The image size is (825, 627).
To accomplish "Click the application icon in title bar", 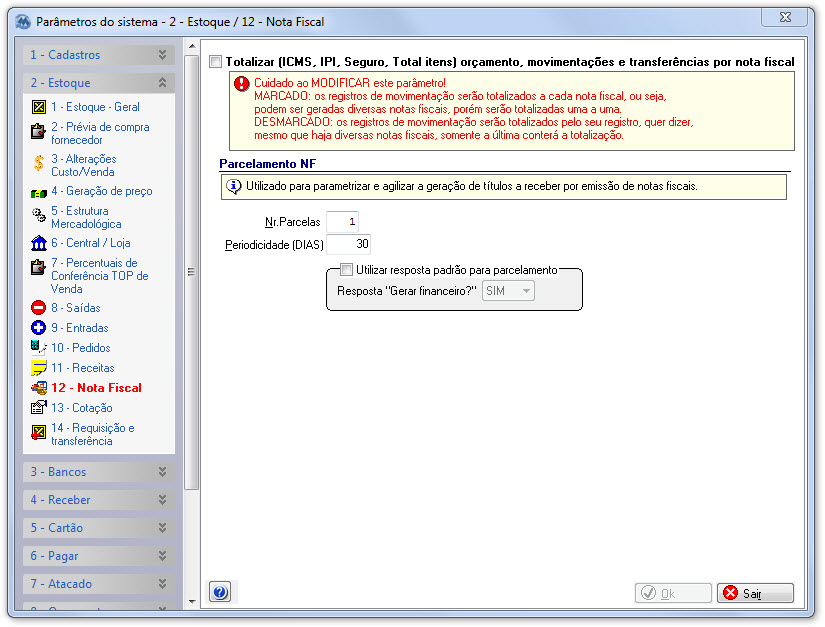I will pos(23,22).
